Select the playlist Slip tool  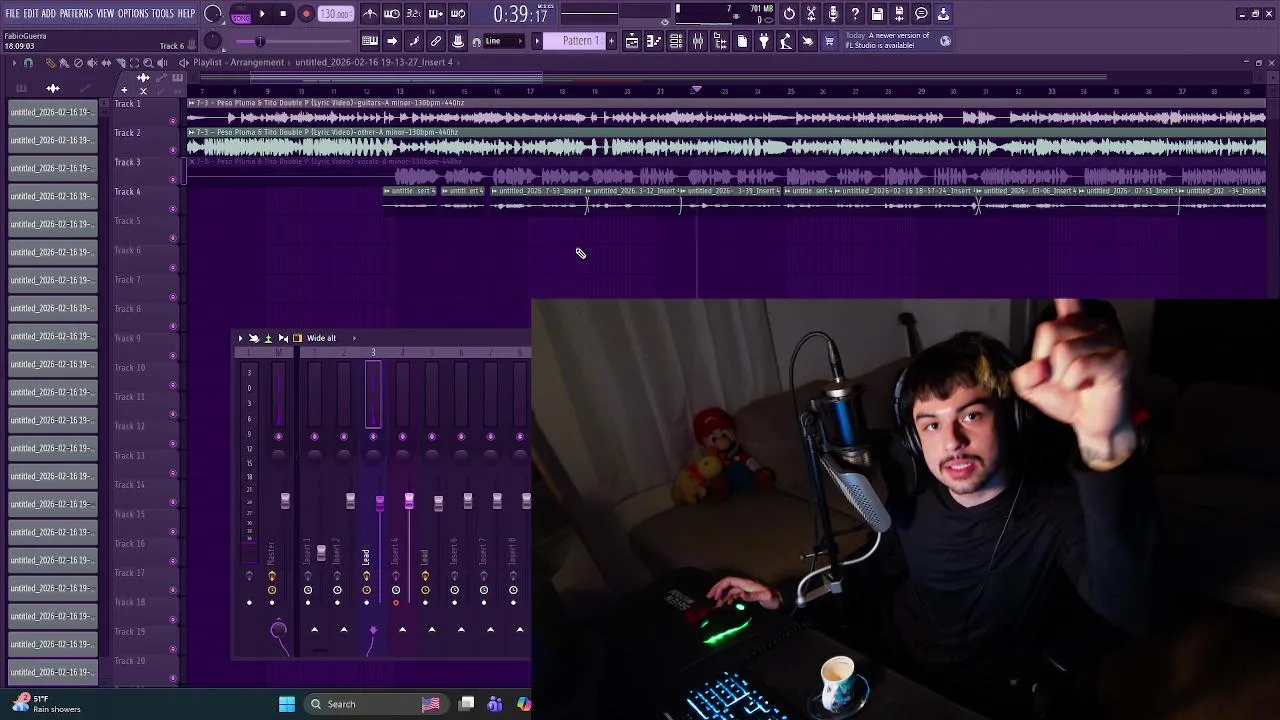point(107,63)
